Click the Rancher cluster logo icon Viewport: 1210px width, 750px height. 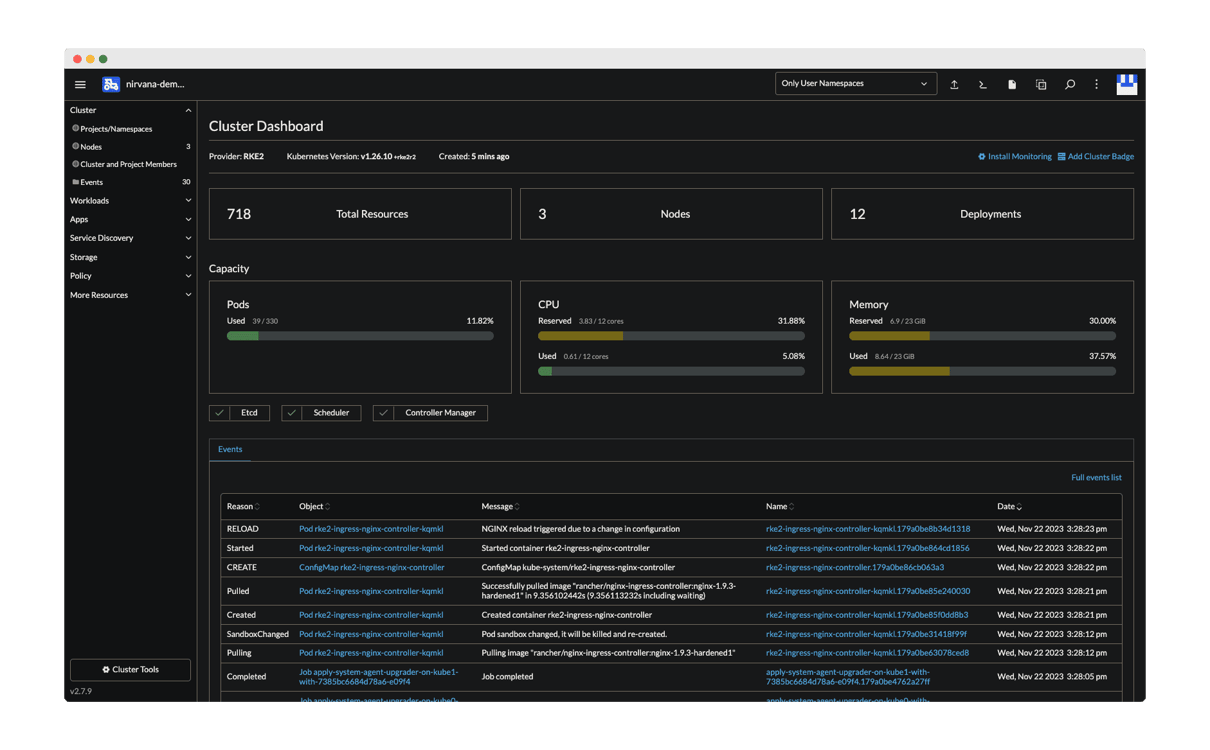click(x=111, y=84)
